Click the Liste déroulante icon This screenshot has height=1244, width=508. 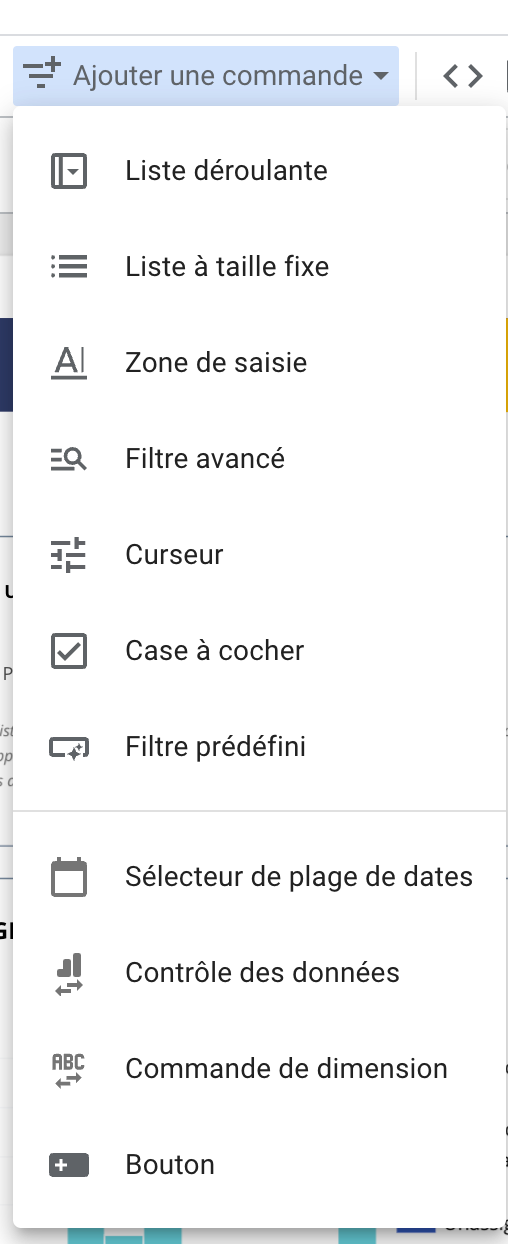pos(69,171)
